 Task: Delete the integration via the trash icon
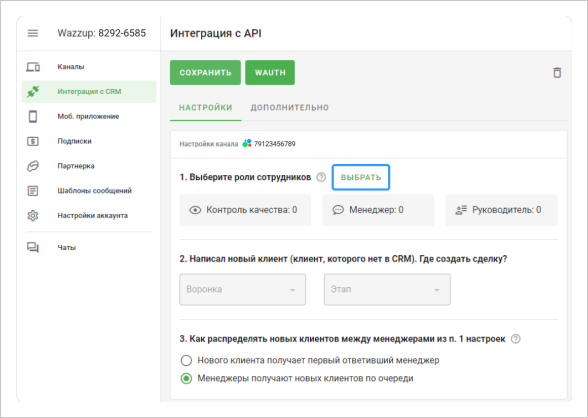[557, 72]
